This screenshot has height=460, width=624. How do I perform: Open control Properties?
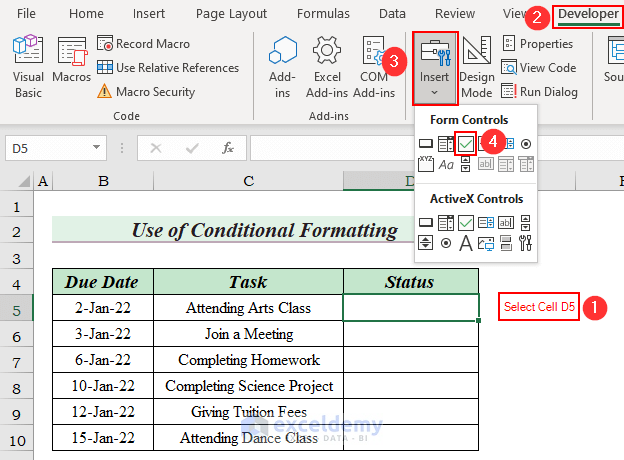pos(537,44)
